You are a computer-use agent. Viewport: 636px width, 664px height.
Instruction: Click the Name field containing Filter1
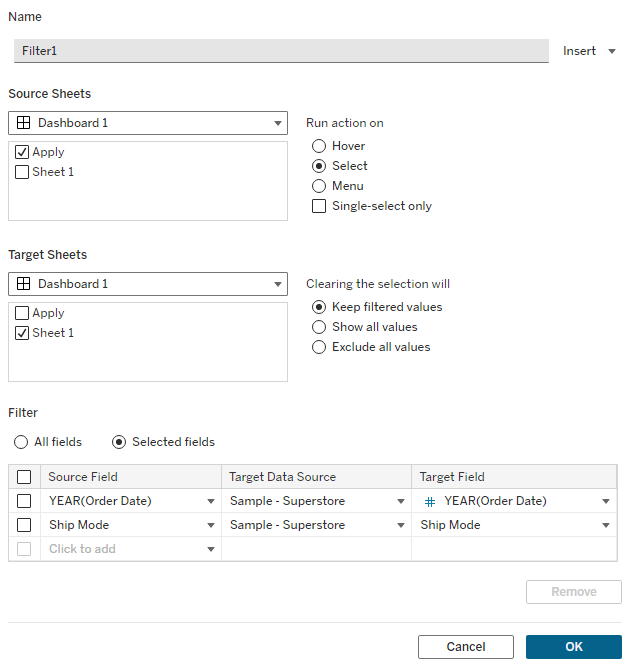tap(280, 50)
